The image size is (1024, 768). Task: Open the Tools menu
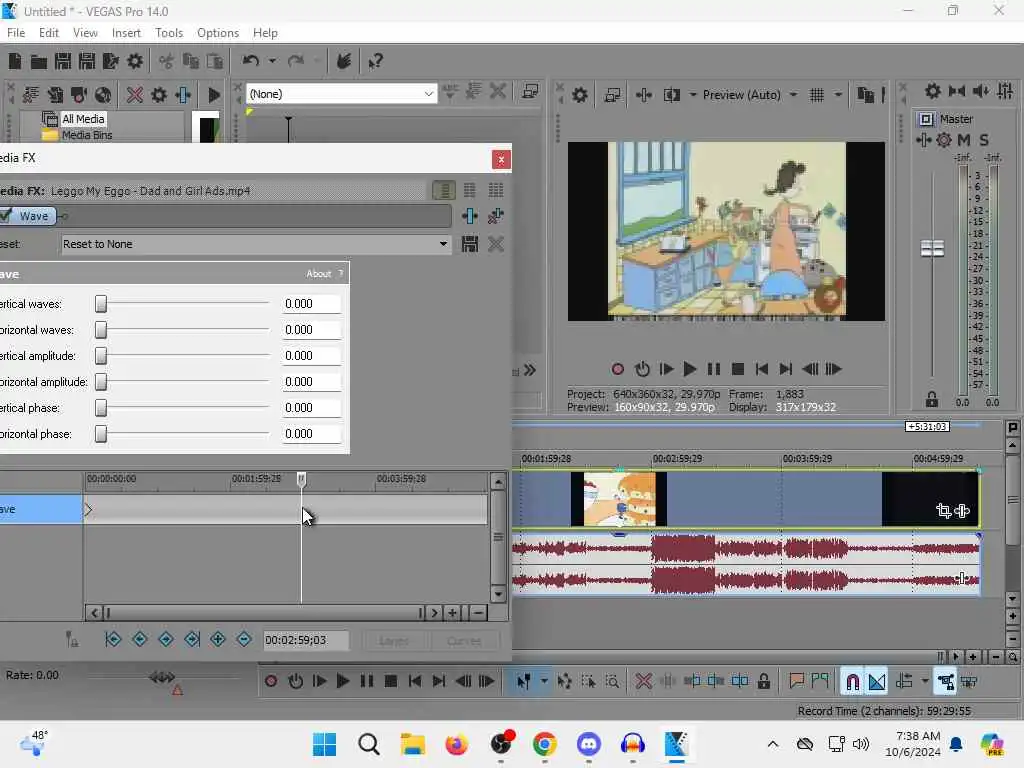[169, 33]
